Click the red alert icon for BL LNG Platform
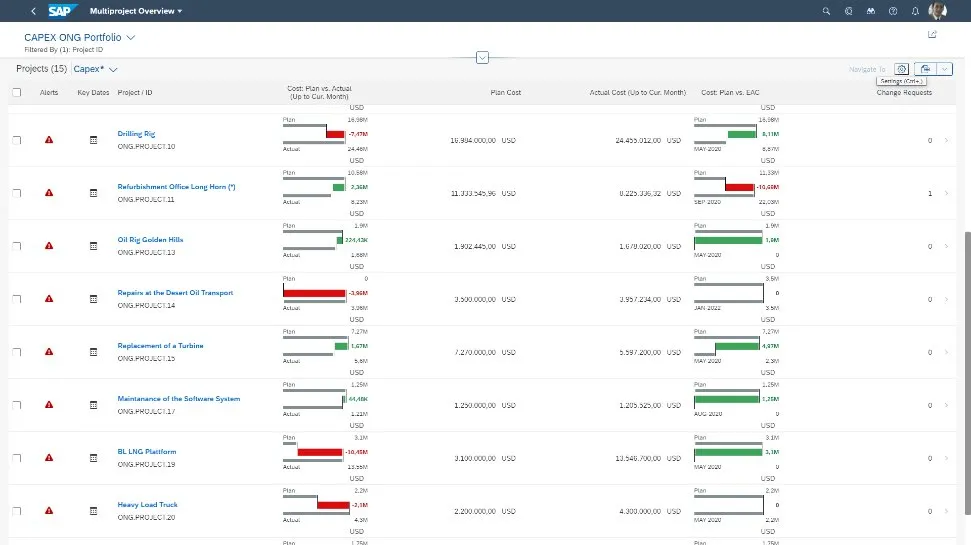971x545 pixels. coord(49,458)
